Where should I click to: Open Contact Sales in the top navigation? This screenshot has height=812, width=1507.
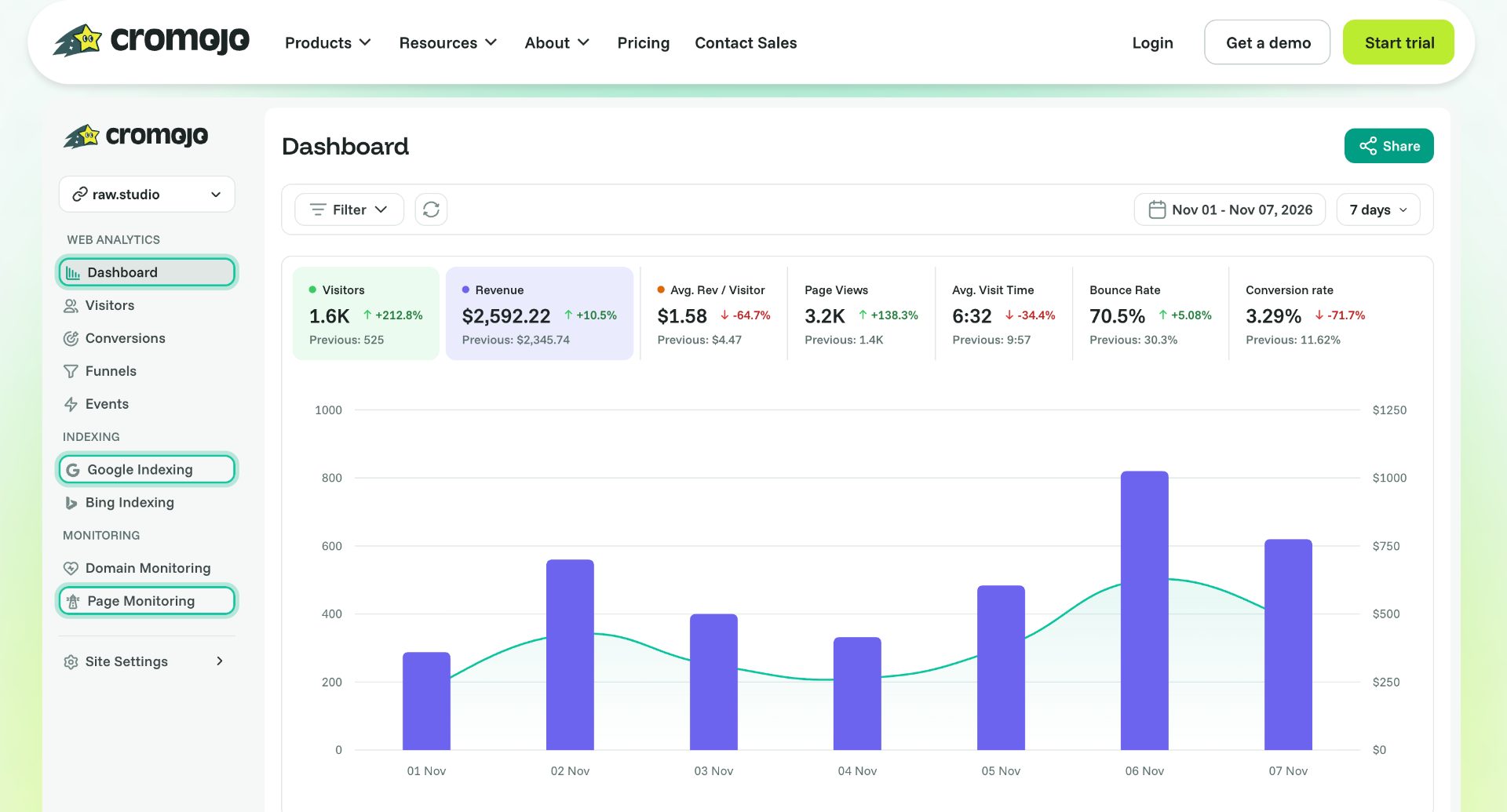746,42
